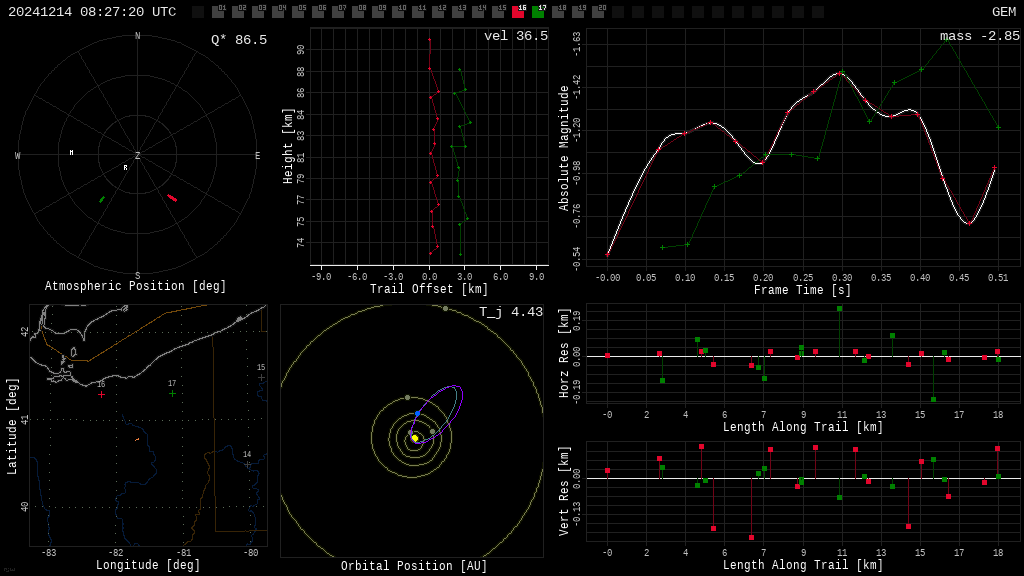Image resolution: width=1024 pixels, height=576 pixels.
Task: Pick the station 14 marker on the map
Action: coord(247,464)
